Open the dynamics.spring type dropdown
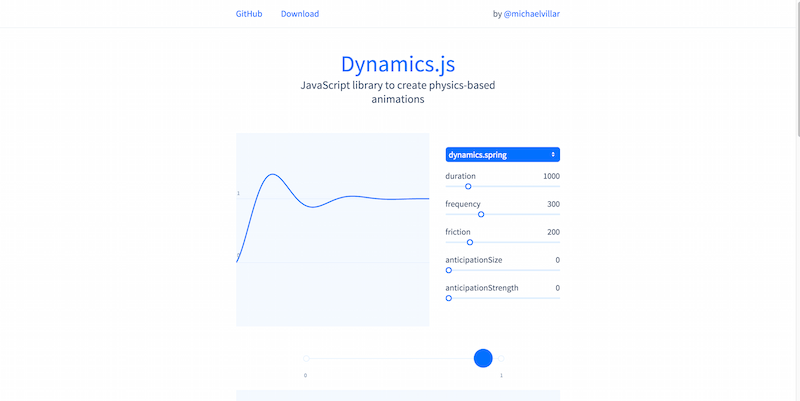 click(503, 155)
